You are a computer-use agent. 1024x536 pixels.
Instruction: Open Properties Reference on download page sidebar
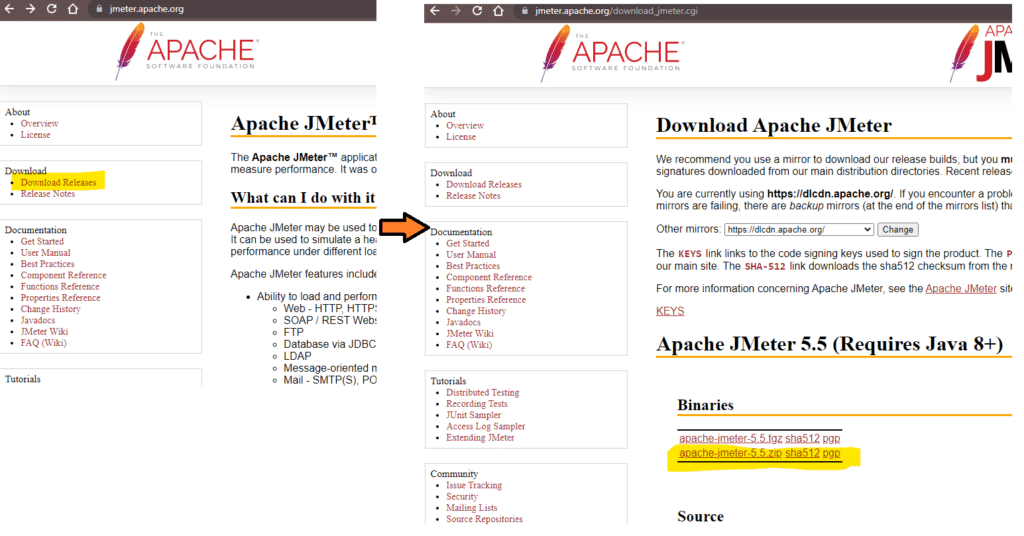click(x=486, y=300)
